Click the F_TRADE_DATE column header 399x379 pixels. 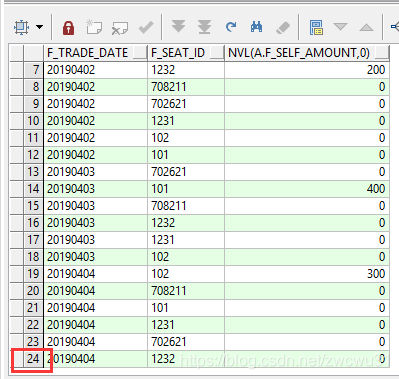coord(95,53)
